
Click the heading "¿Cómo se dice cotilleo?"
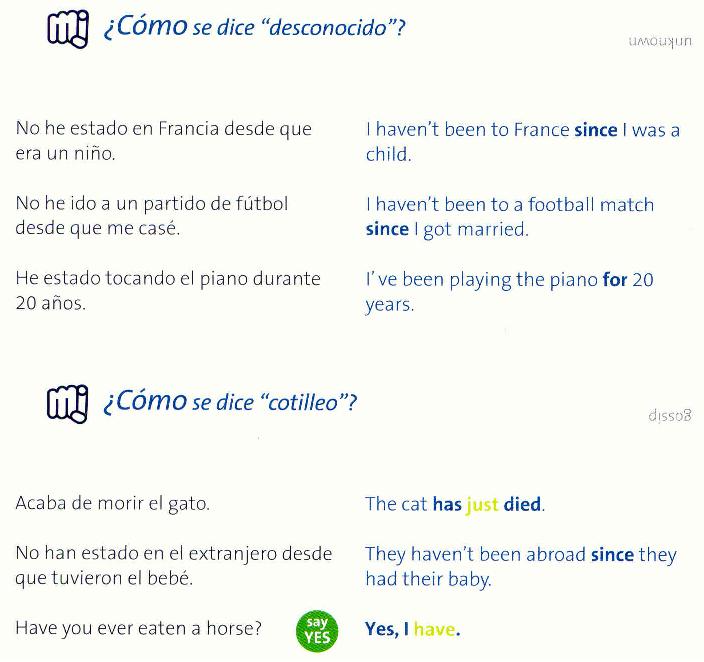[x=230, y=400]
